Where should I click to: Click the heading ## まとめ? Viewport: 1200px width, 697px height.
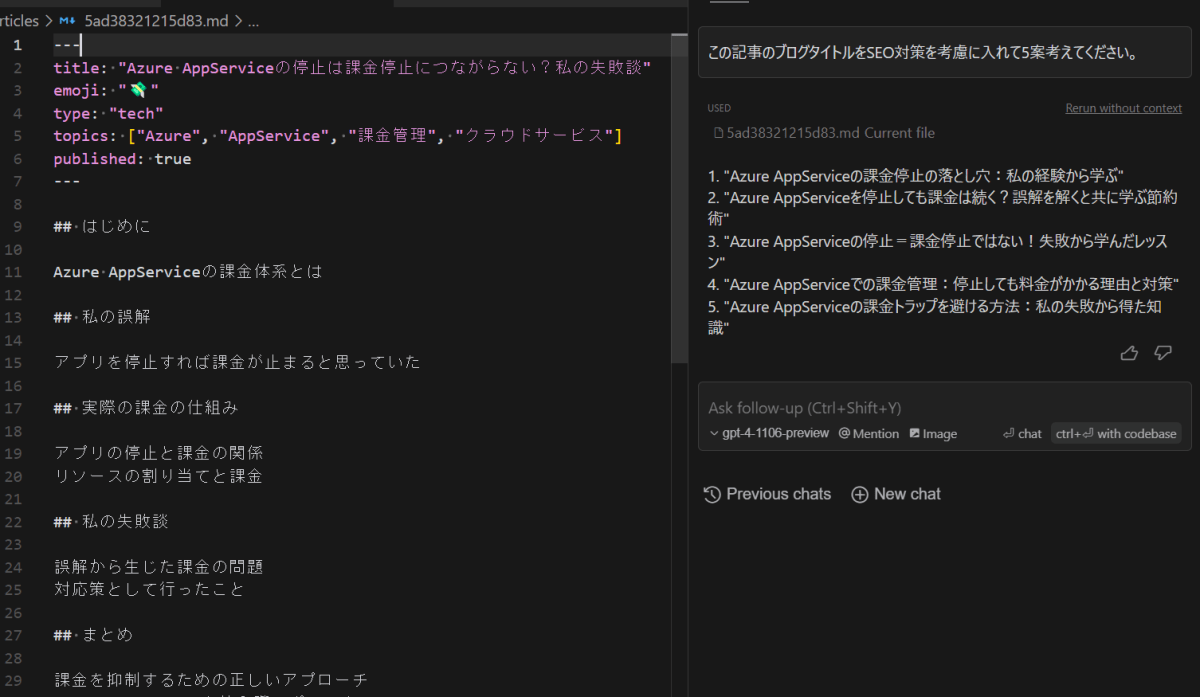[x=93, y=635]
